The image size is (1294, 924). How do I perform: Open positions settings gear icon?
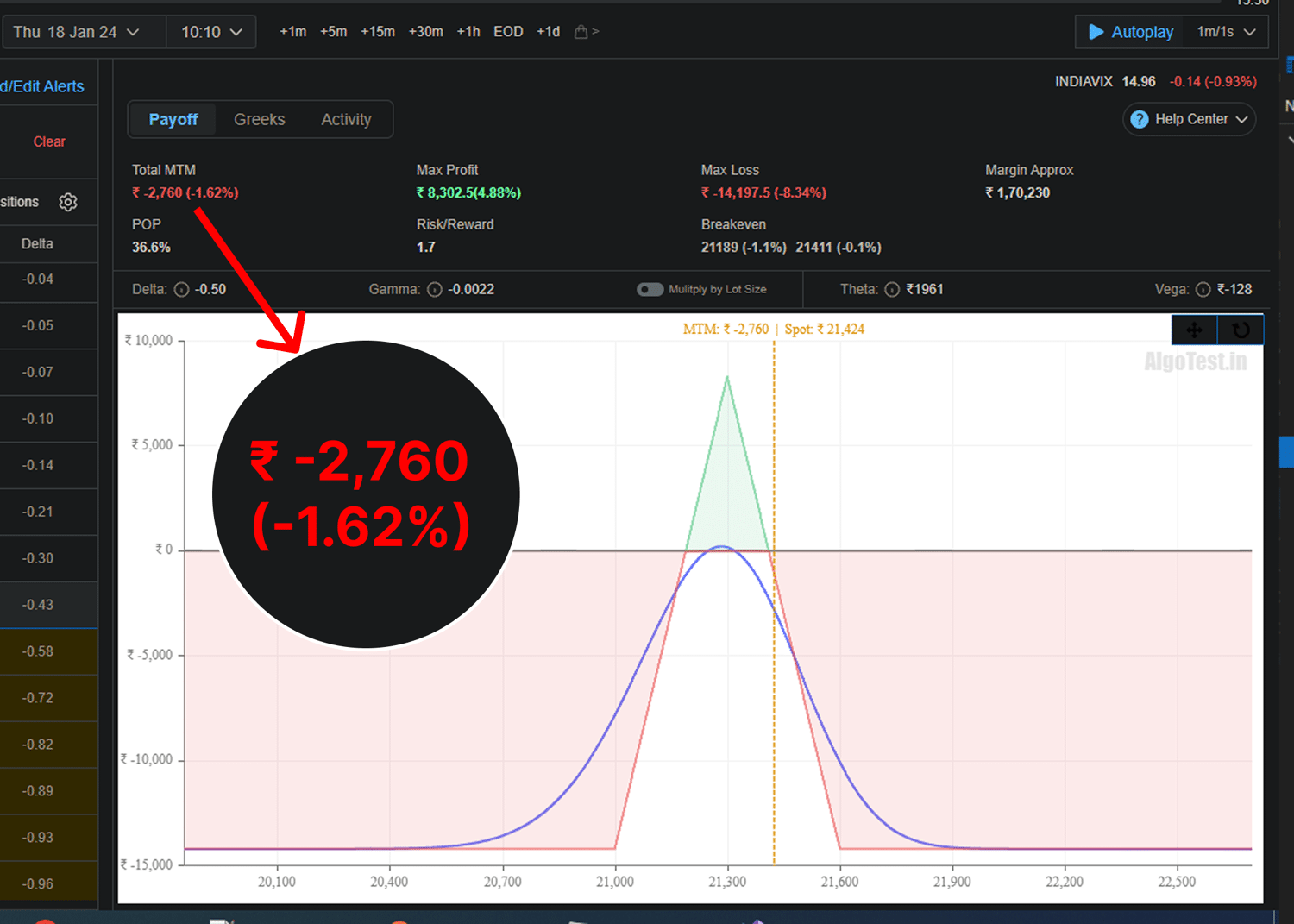(68, 202)
